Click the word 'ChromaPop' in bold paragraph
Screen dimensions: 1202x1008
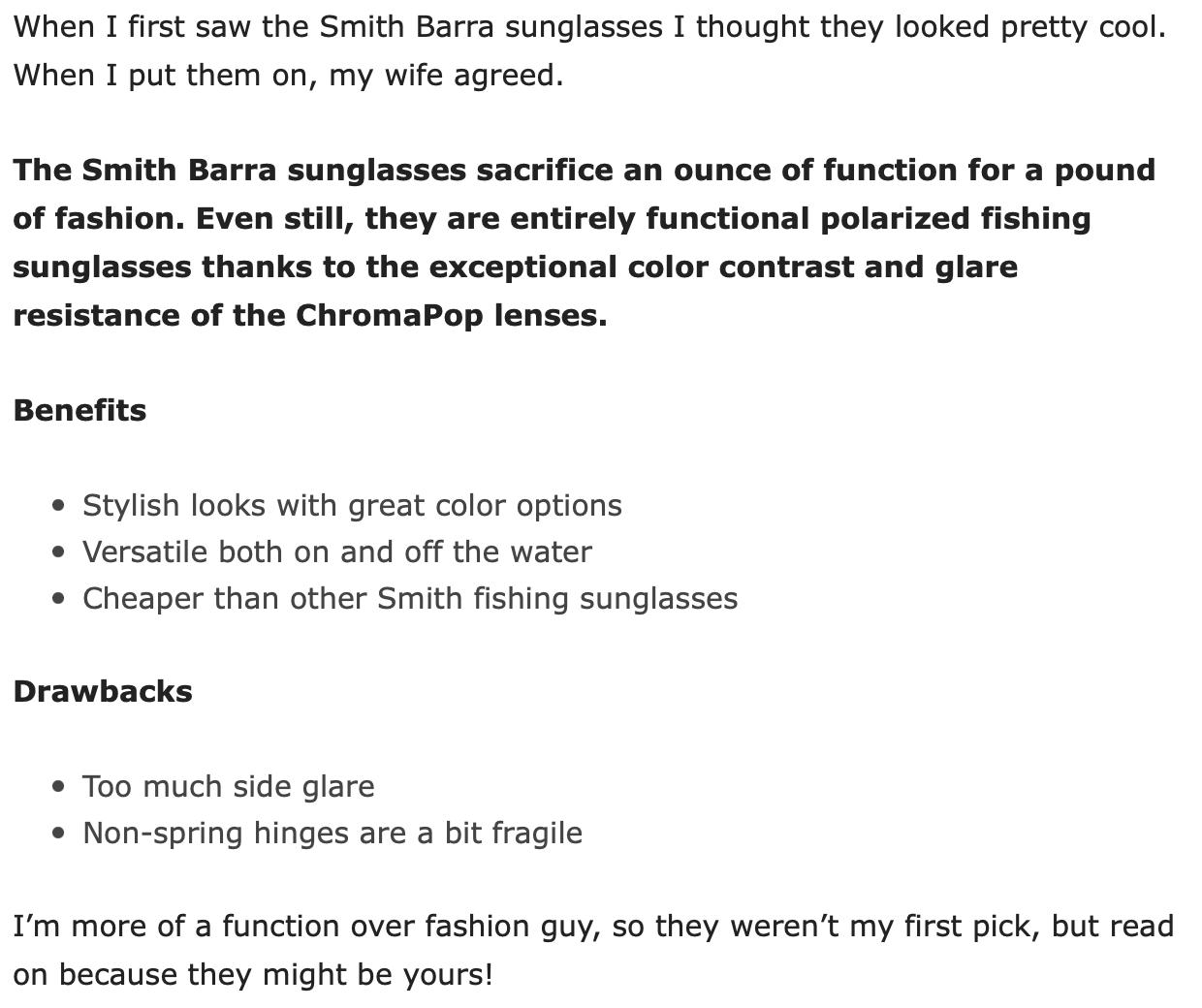(390, 316)
